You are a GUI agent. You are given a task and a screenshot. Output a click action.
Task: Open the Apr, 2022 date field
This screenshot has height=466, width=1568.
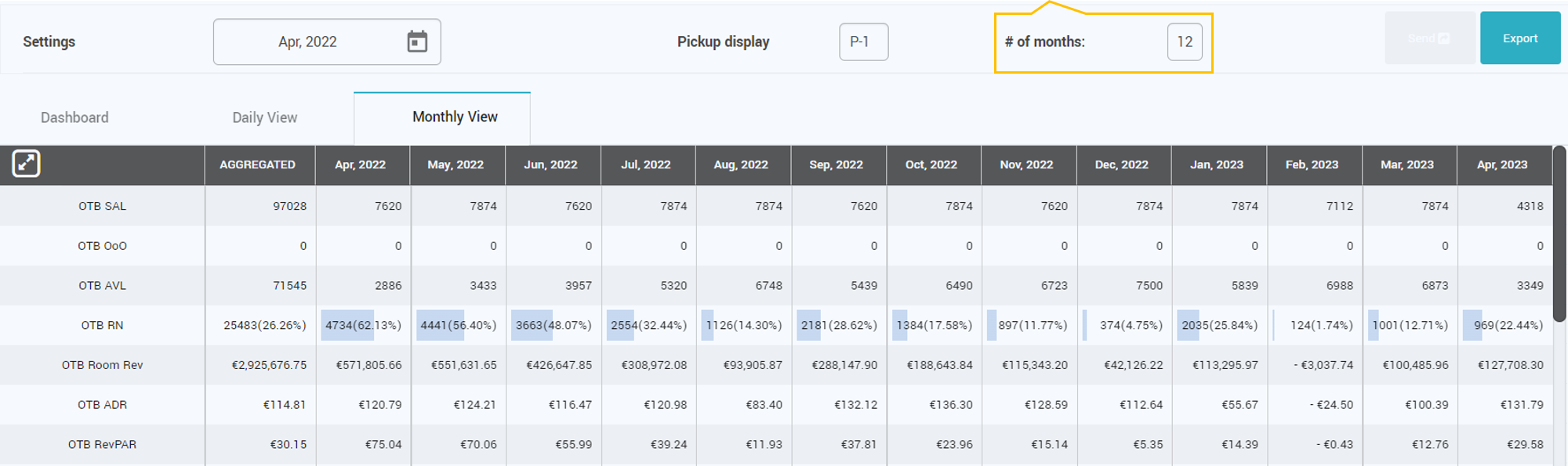pos(327,42)
